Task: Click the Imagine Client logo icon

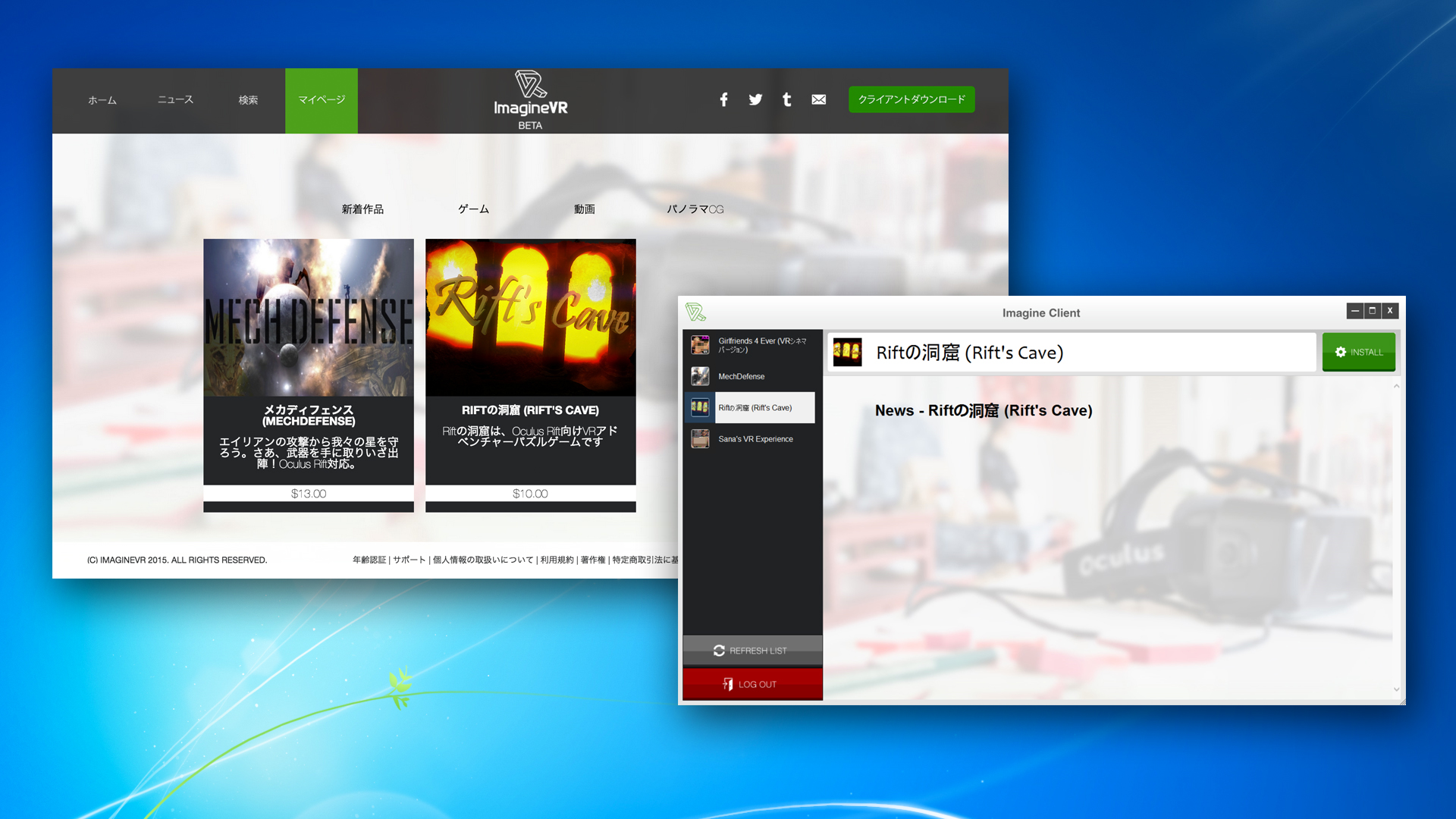Action: click(x=695, y=312)
